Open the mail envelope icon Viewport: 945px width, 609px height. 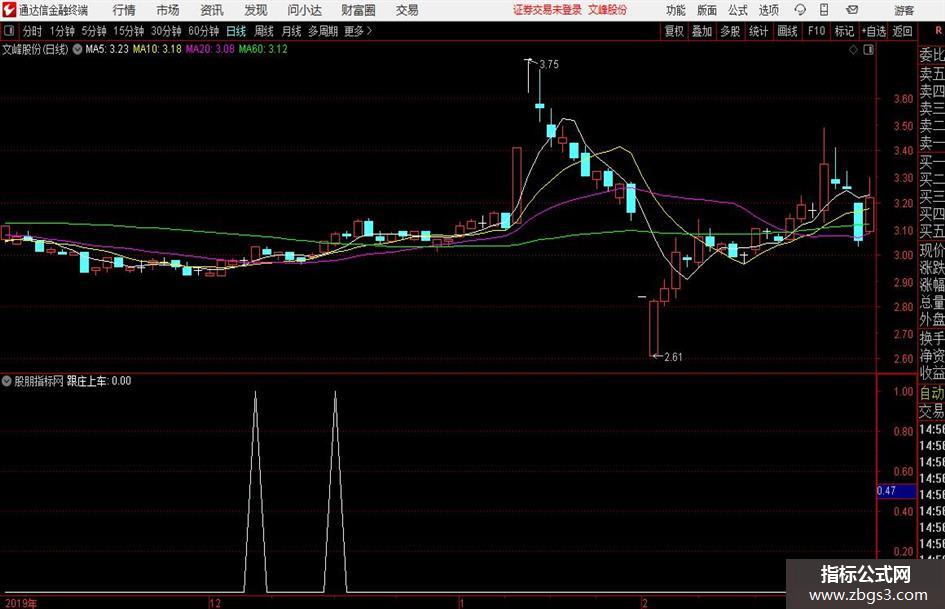852,10
